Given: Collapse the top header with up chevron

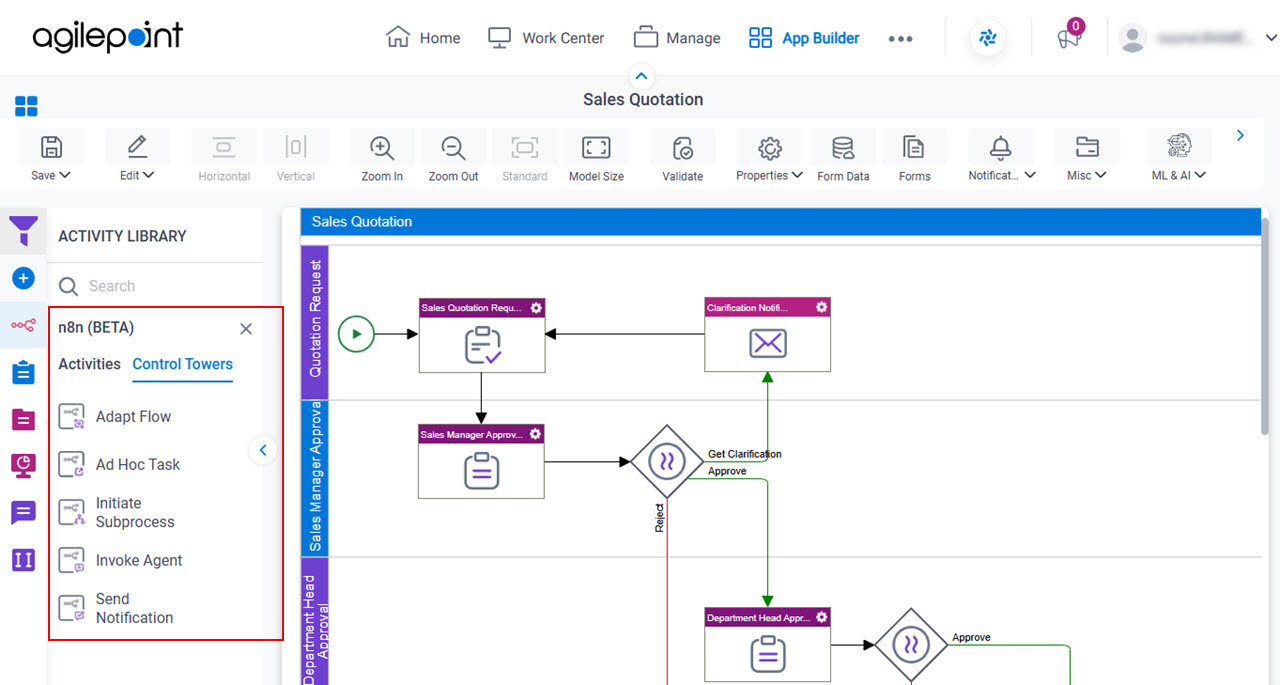Looking at the screenshot, I should point(642,76).
